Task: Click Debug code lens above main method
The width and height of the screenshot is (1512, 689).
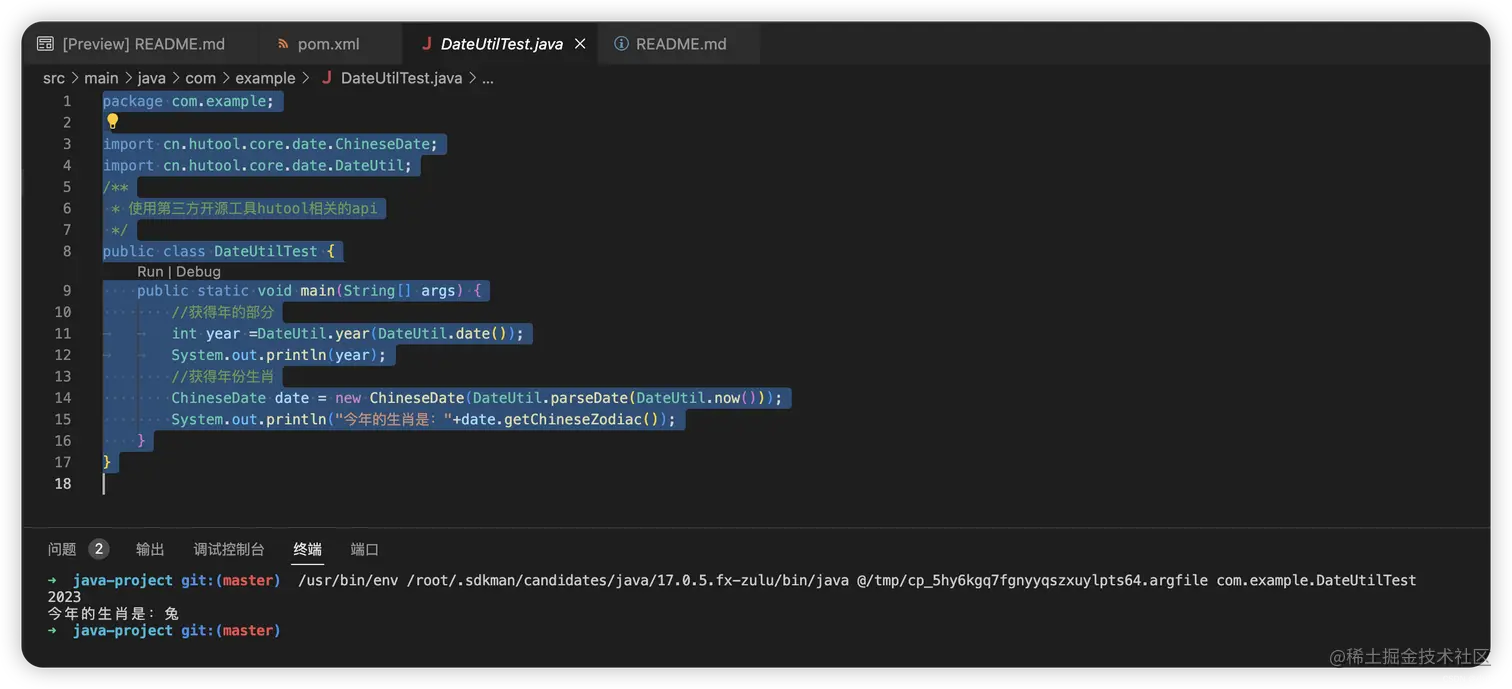Action: [x=198, y=272]
